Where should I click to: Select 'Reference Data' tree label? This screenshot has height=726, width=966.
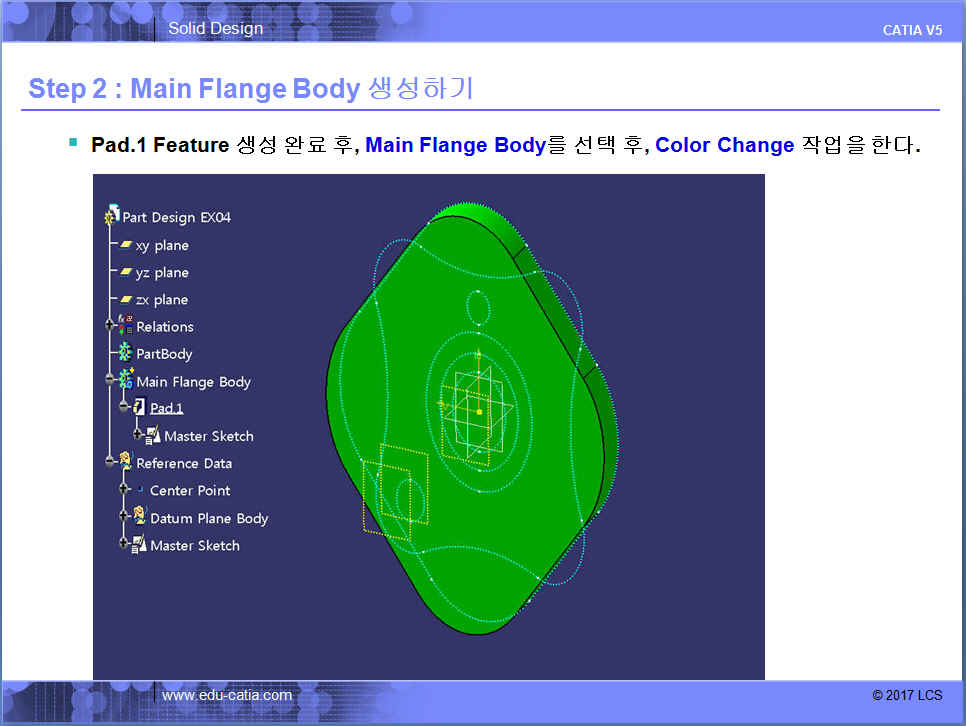(x=184, y=463)
